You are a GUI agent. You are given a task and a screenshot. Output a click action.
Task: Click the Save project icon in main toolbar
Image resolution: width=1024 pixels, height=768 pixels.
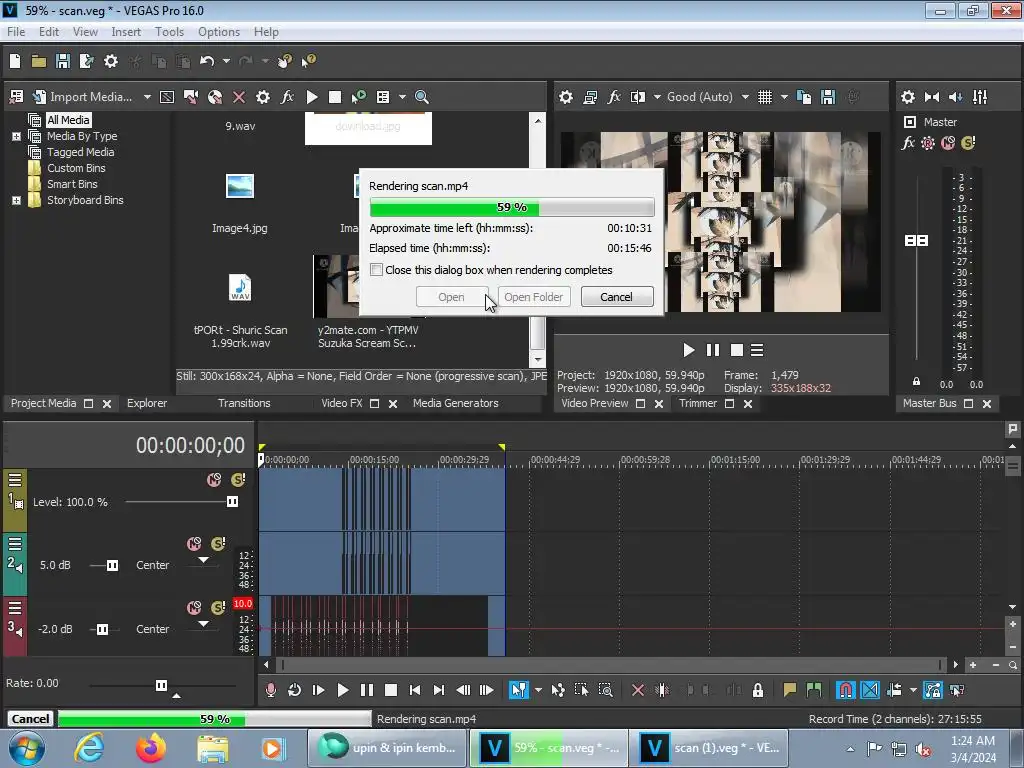click(x=62, y=61)
